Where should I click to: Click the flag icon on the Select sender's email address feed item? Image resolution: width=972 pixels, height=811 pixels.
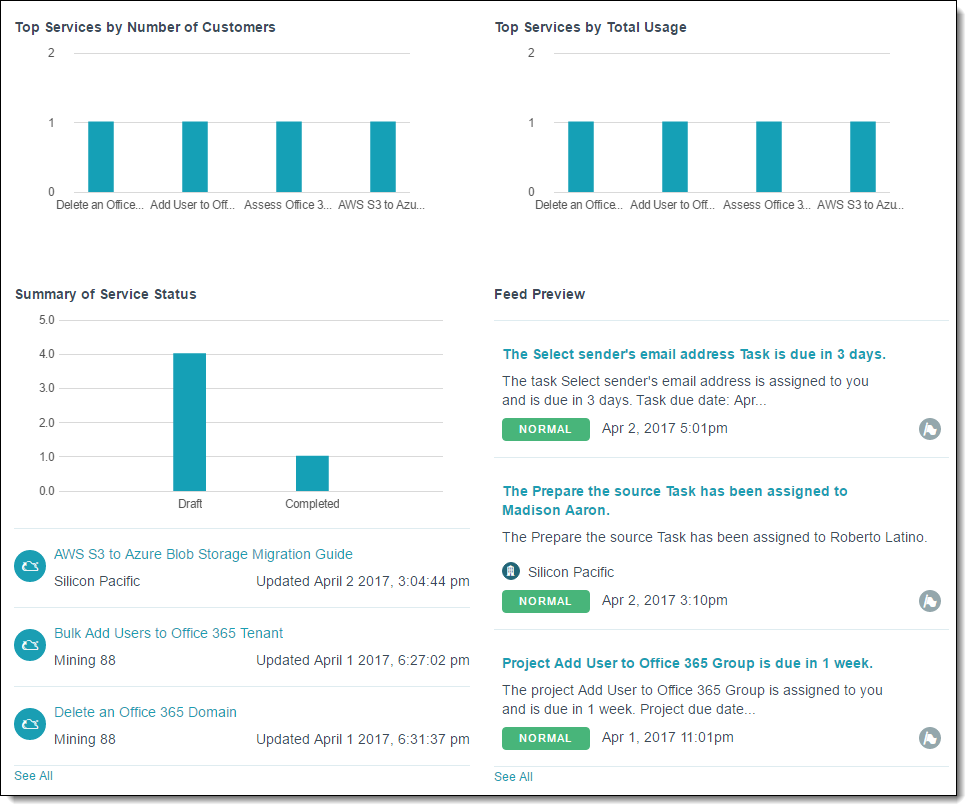pyautogui.click(x=930, y=429)
